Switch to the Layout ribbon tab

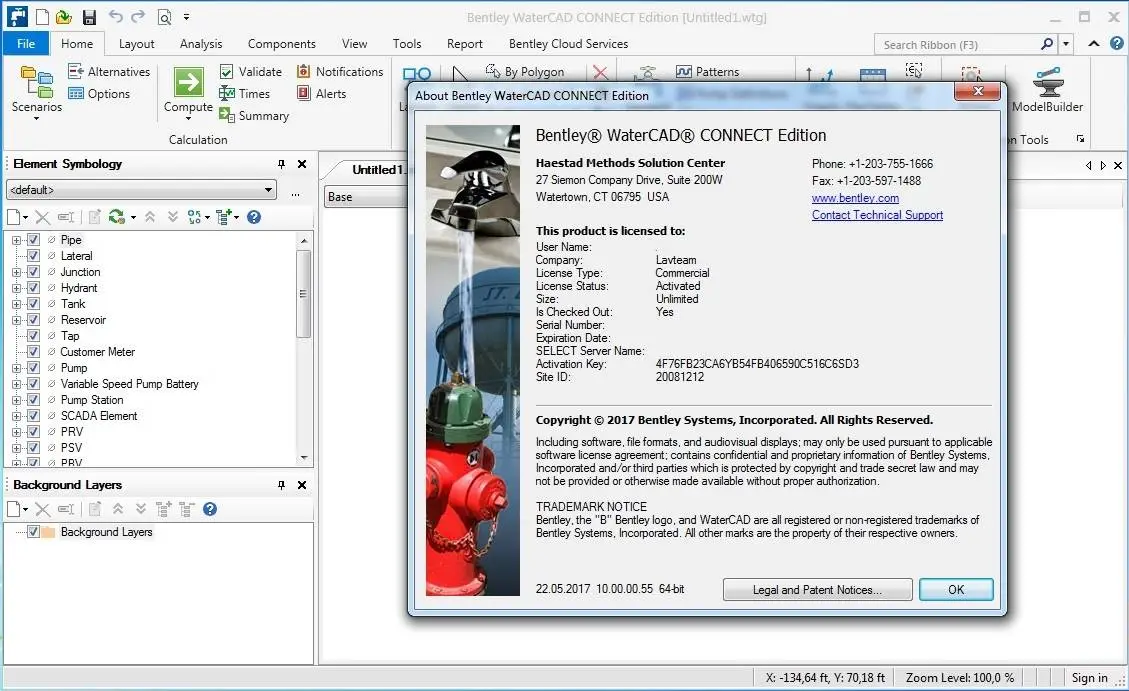coord(136,44)
